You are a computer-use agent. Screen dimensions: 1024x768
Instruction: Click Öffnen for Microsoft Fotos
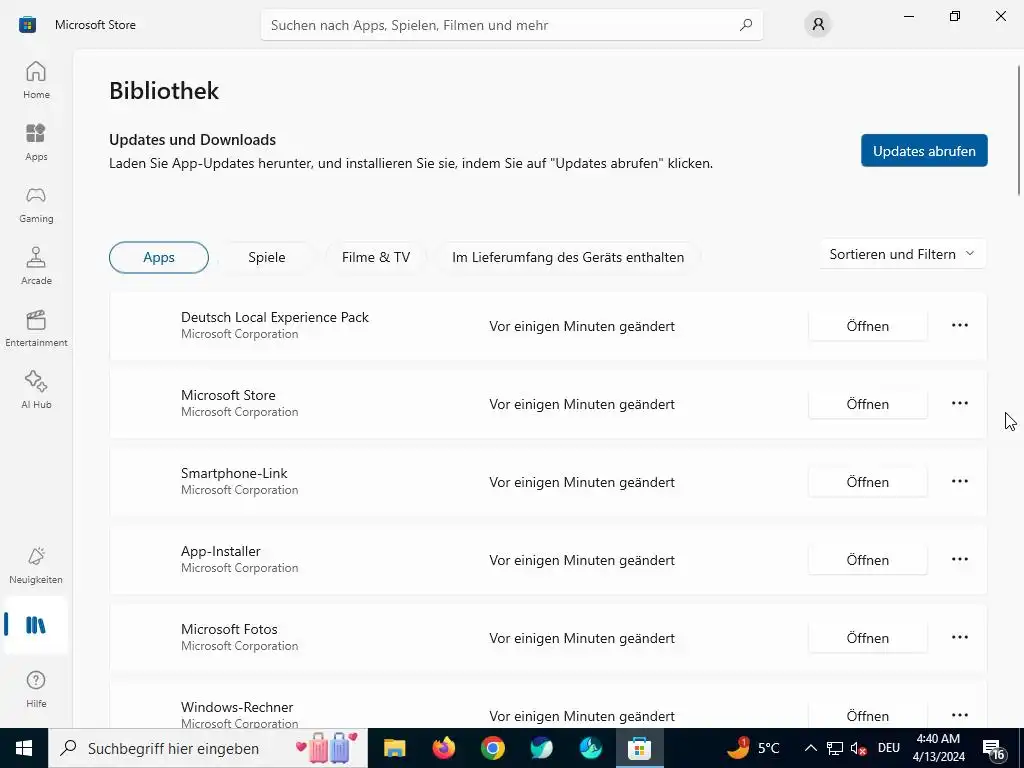[868, 638]
